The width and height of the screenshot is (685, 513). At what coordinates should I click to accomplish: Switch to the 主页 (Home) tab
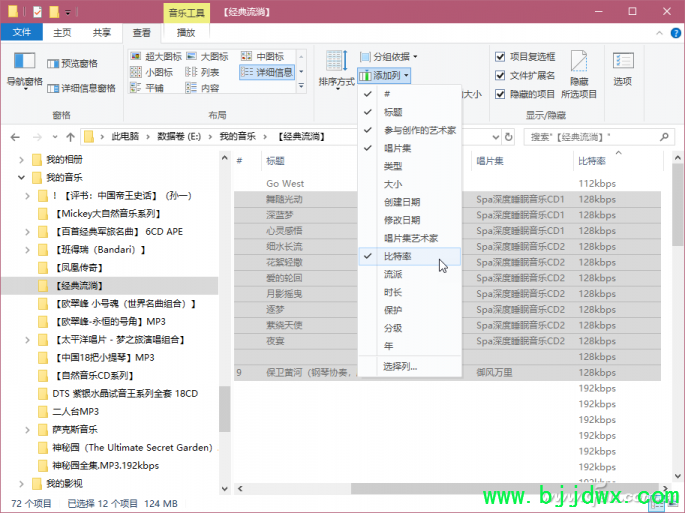point(62,33)
